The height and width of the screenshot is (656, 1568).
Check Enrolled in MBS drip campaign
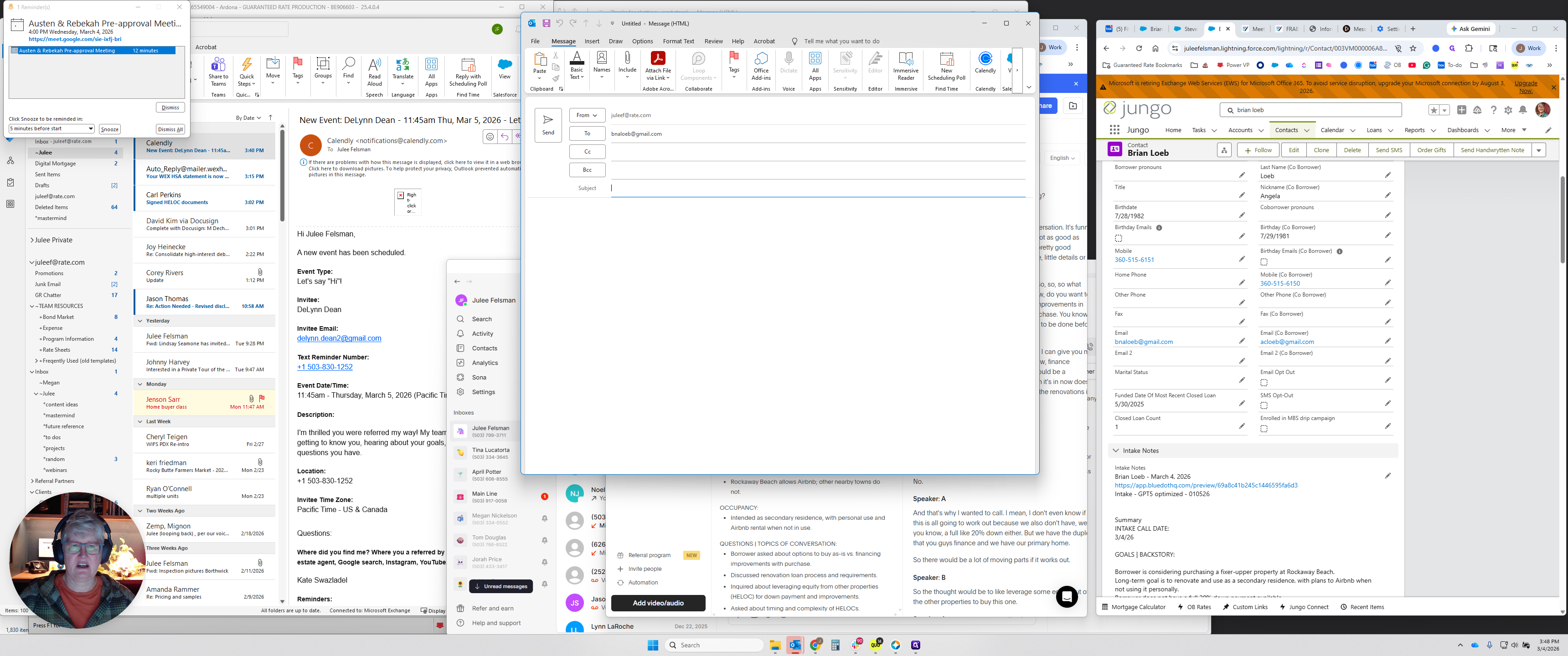pos(1264,429)
